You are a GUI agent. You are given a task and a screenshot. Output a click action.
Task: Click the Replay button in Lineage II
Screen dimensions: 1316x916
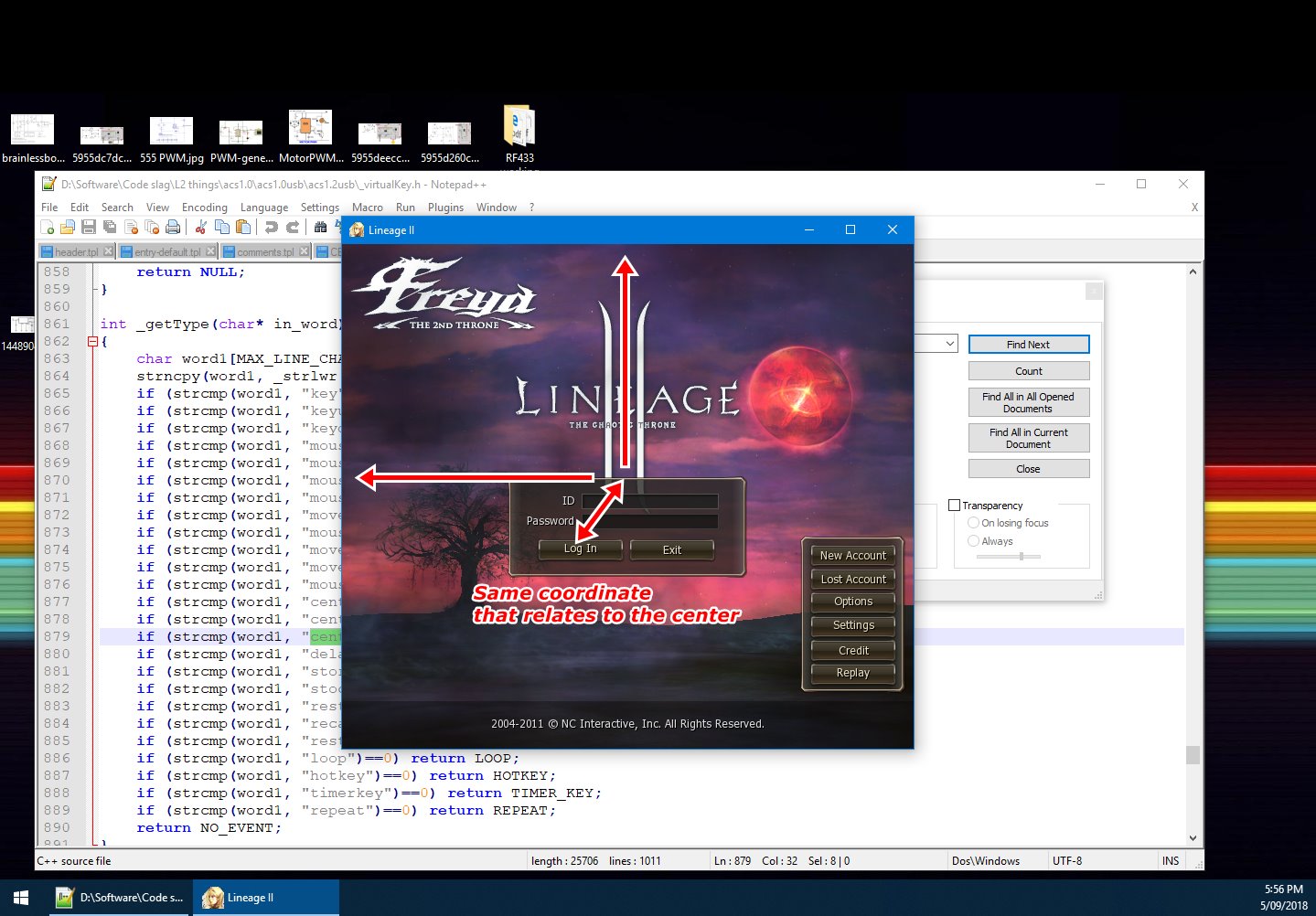tap(852, 673)
